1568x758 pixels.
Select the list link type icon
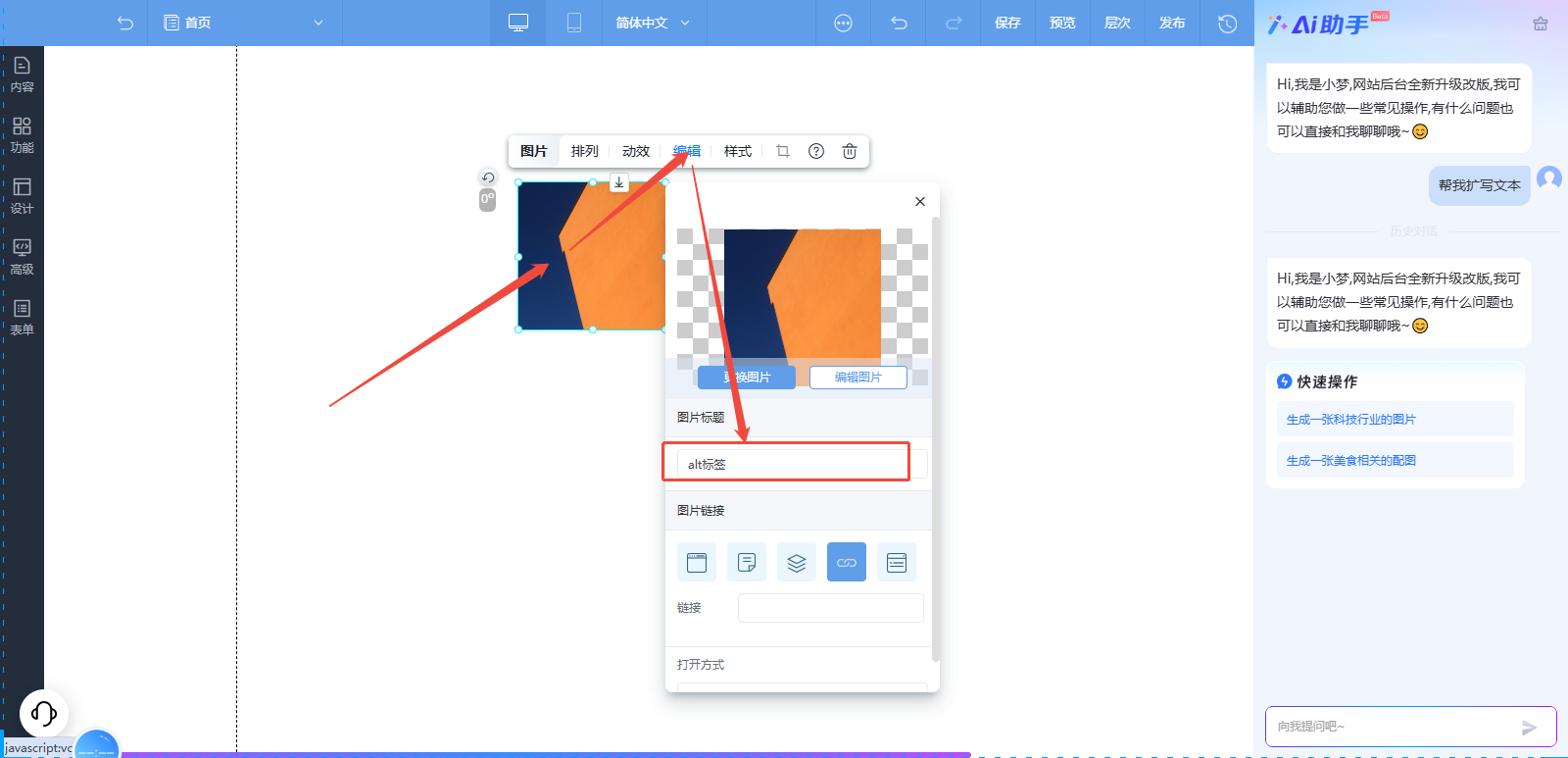(x=897, y=562)
